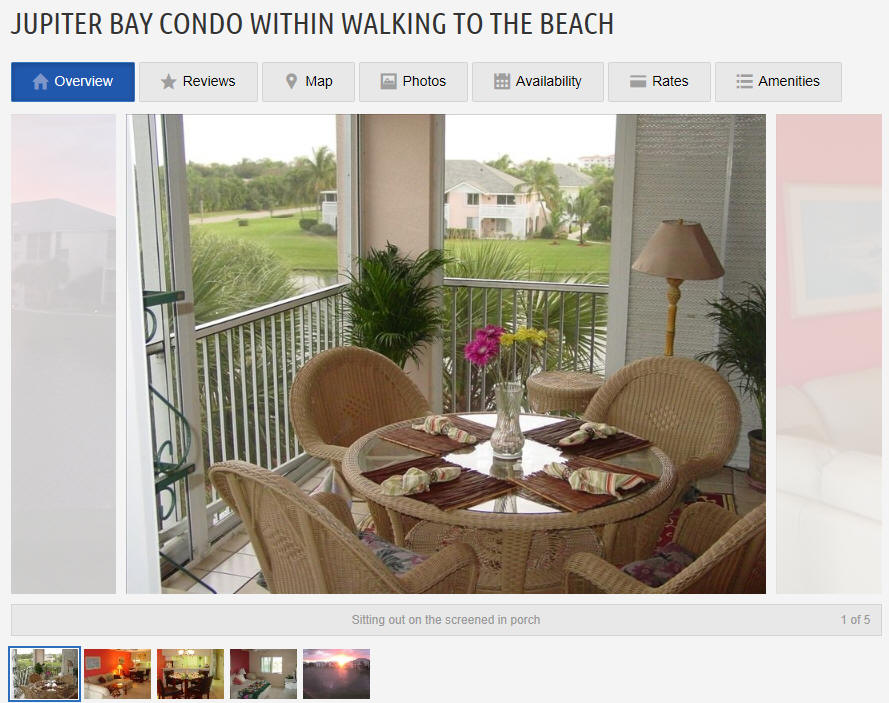Select the orange living room thumbnail
This screenshot has height=703, width=889.
click(x=117, y=674)
